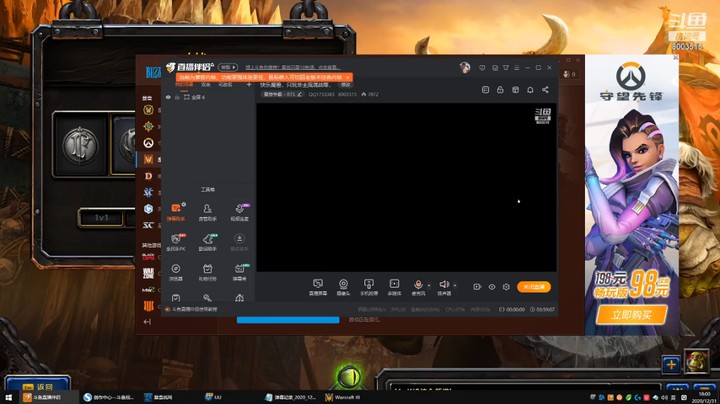
Task: Open the 房管助手 room manager tool
Action: coord(207,212)
